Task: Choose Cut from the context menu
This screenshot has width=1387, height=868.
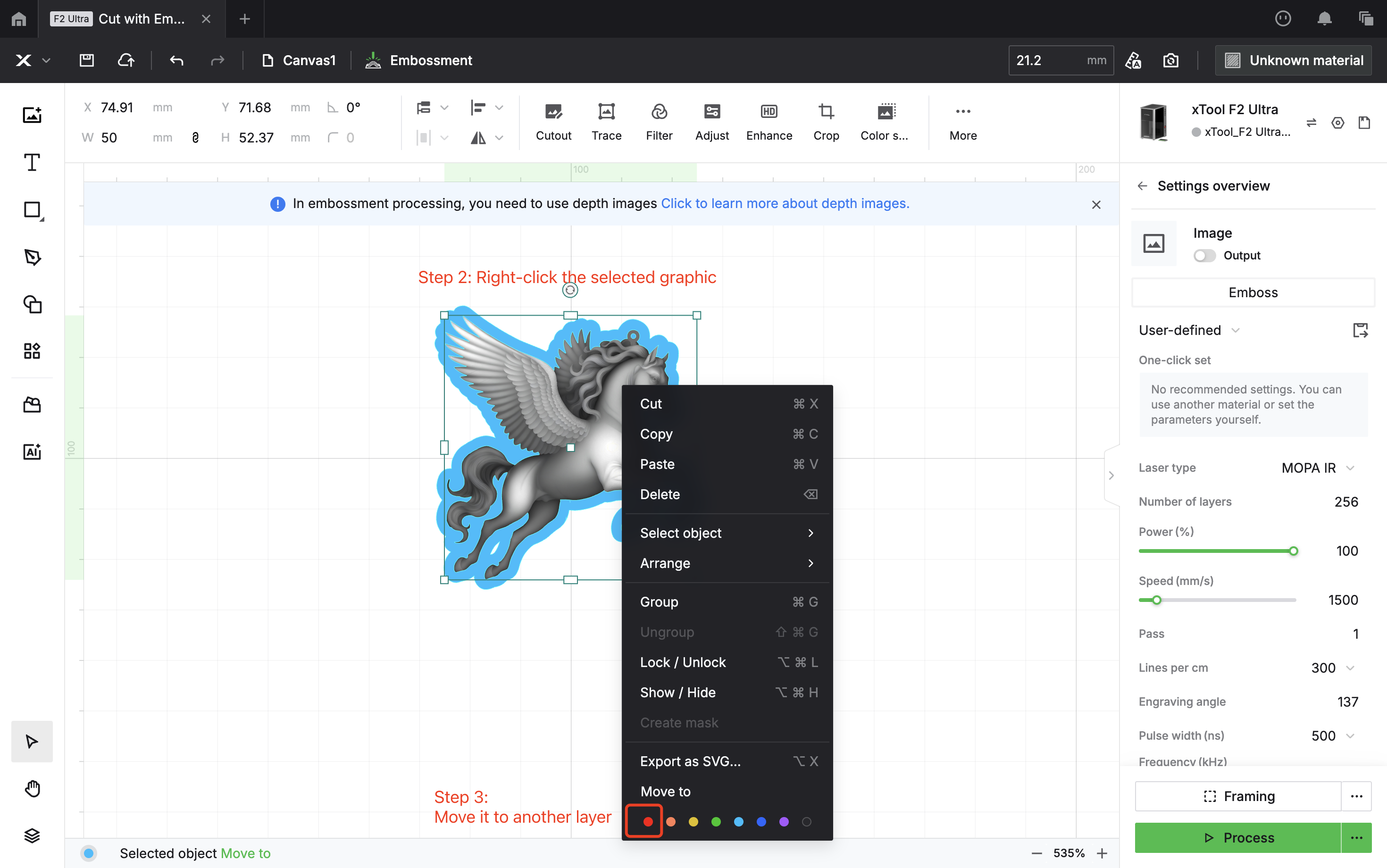Action: coord(727,404)
